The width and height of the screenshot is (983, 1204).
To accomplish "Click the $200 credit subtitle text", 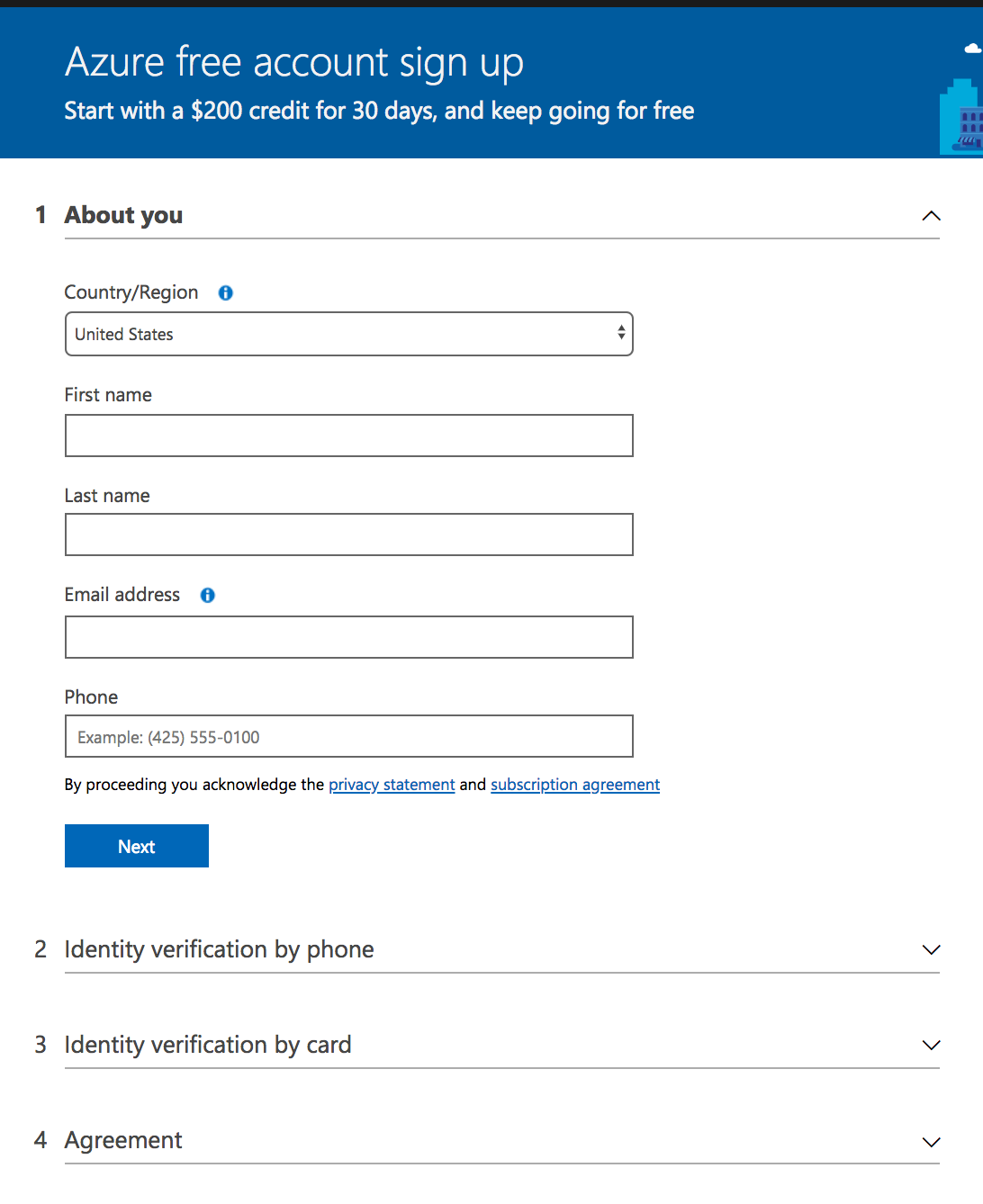I will coord(379,110).
